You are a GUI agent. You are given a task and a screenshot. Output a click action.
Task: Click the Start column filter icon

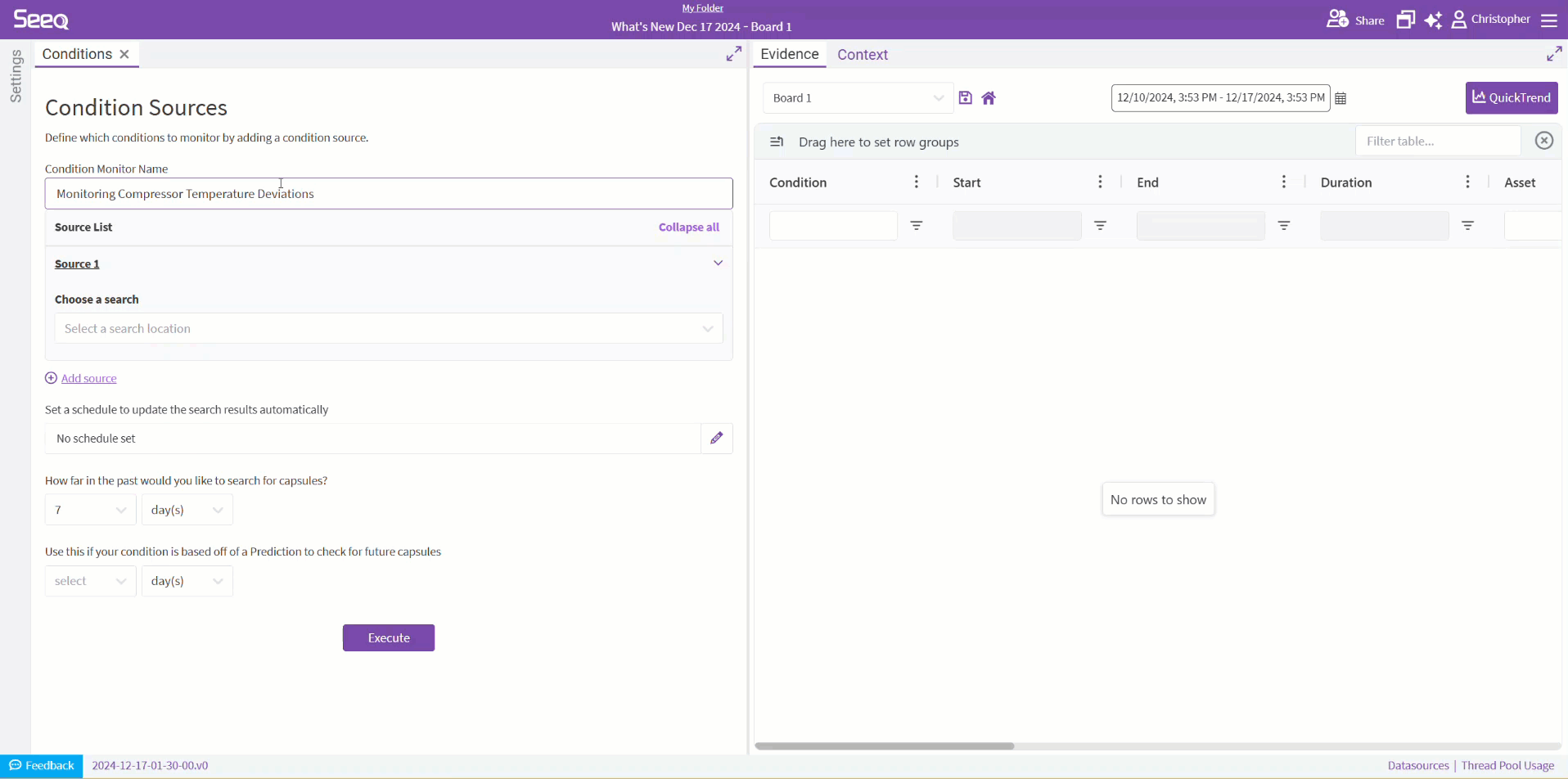click(1100, 226)
